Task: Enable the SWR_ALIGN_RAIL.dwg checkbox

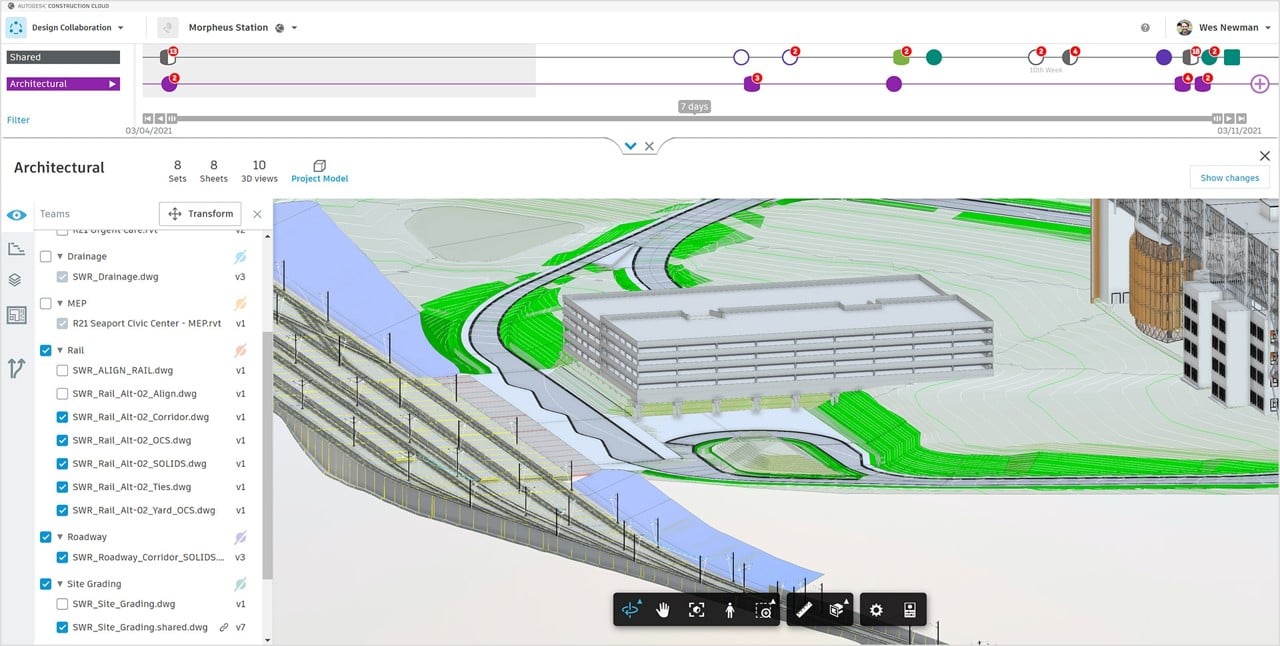Action: pyautogui.click(x=63, y=370)
